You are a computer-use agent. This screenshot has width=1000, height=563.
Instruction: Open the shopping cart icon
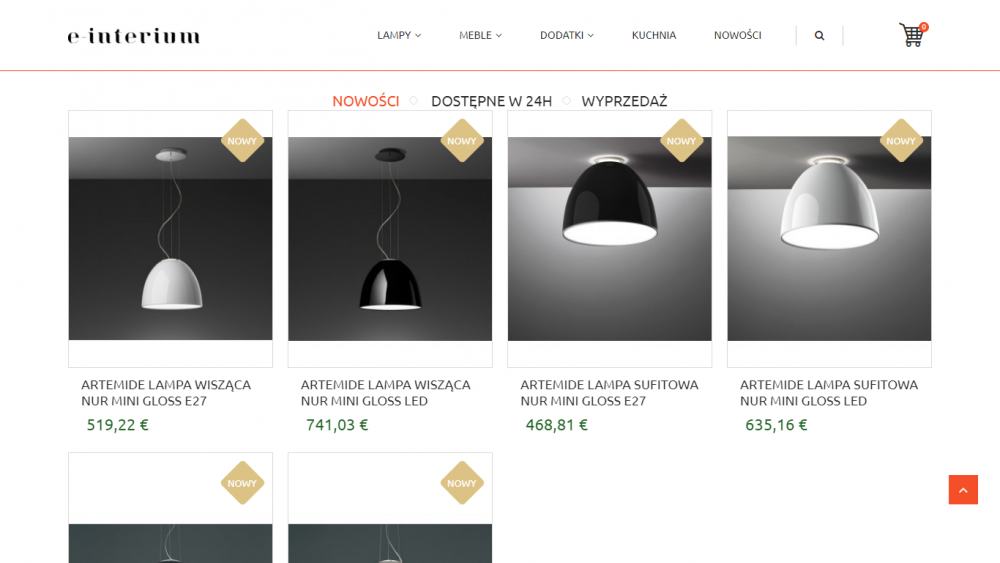(x=913, y=35)
